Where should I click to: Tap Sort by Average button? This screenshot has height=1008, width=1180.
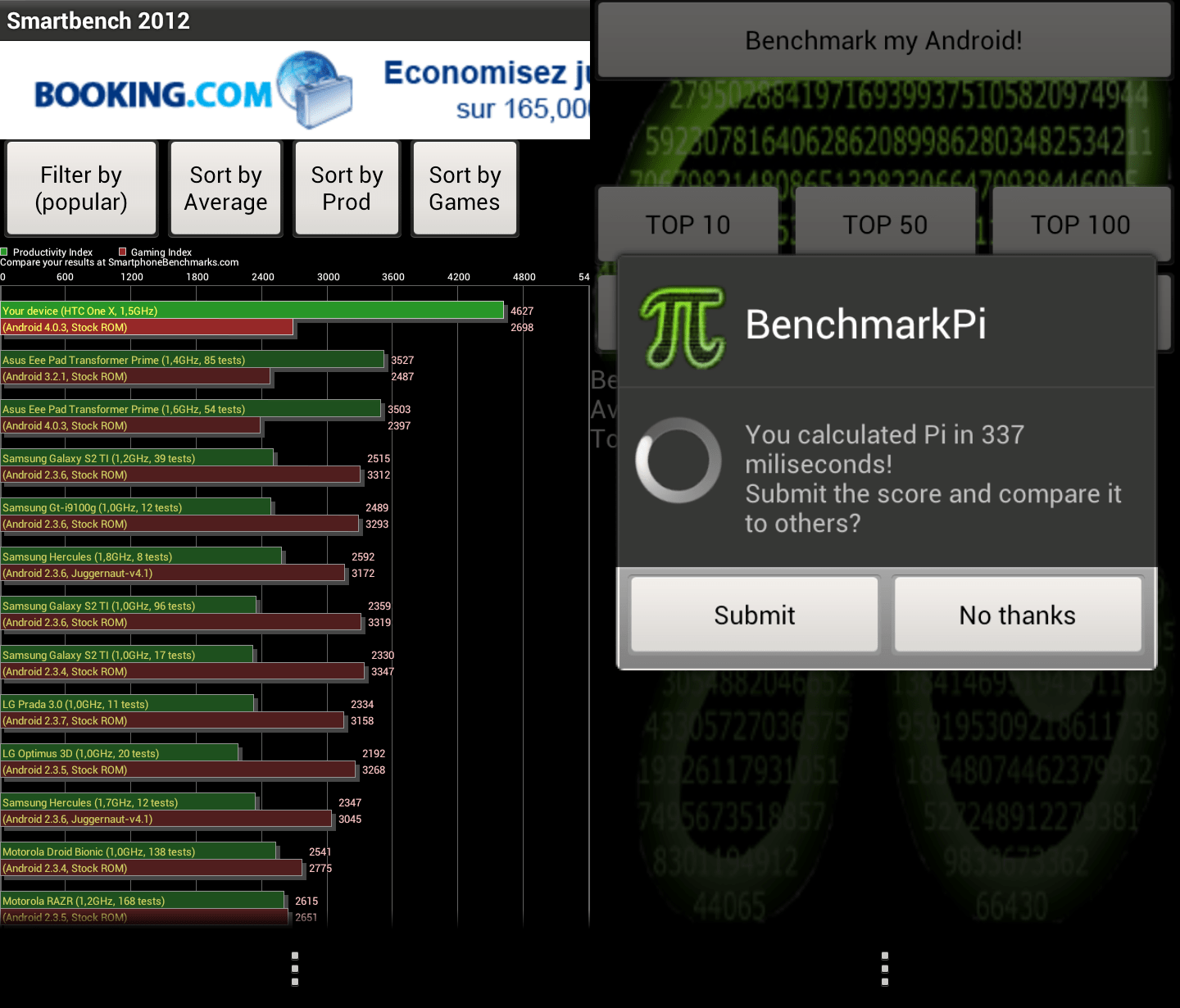click(225, 188)
